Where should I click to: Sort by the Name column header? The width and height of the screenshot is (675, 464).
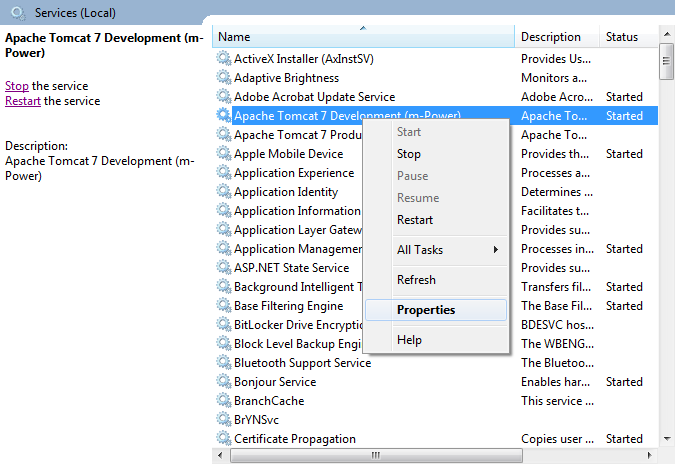point(363,37)
